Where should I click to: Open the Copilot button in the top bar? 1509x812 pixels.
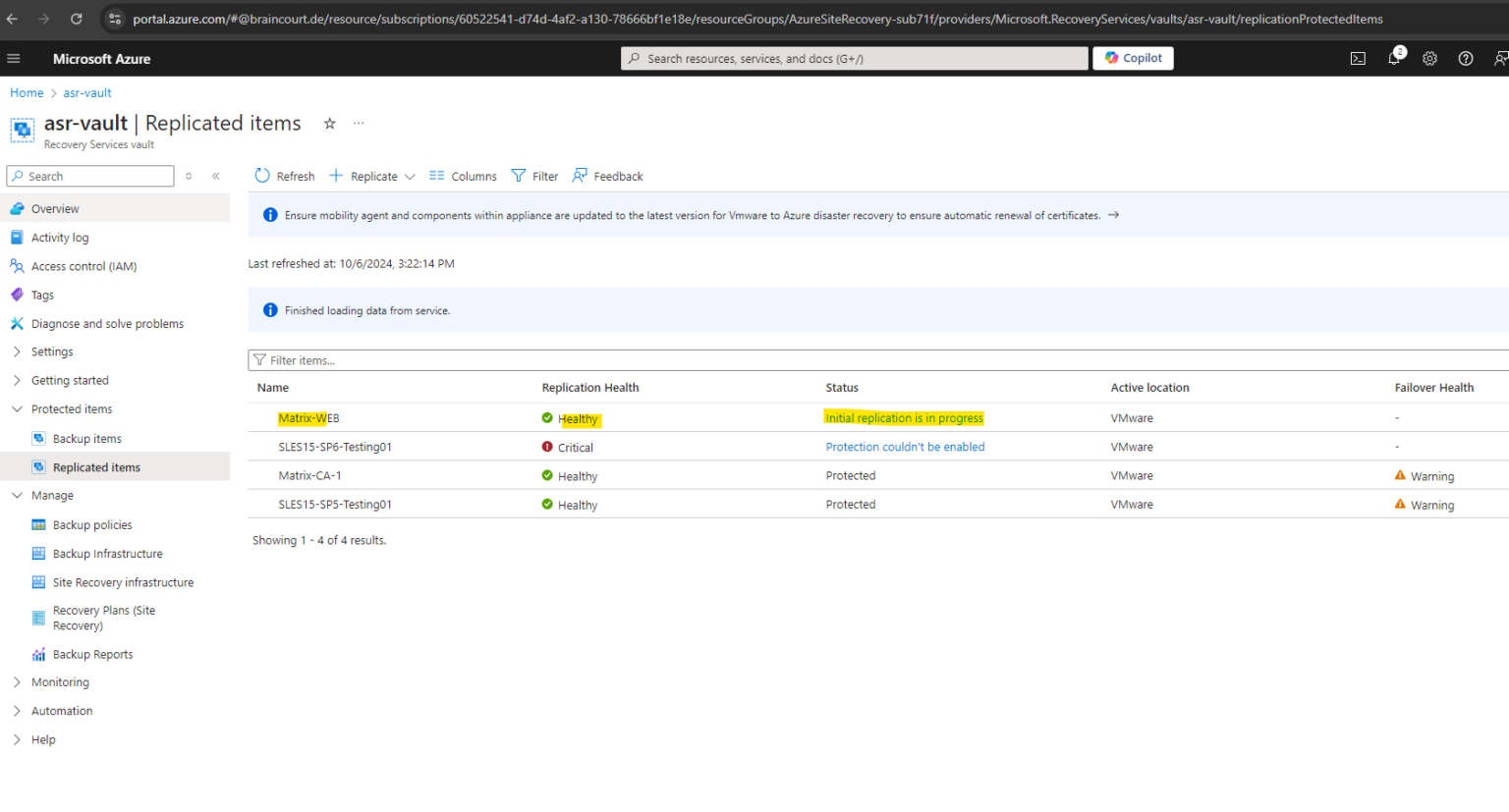pos(1133,58)
